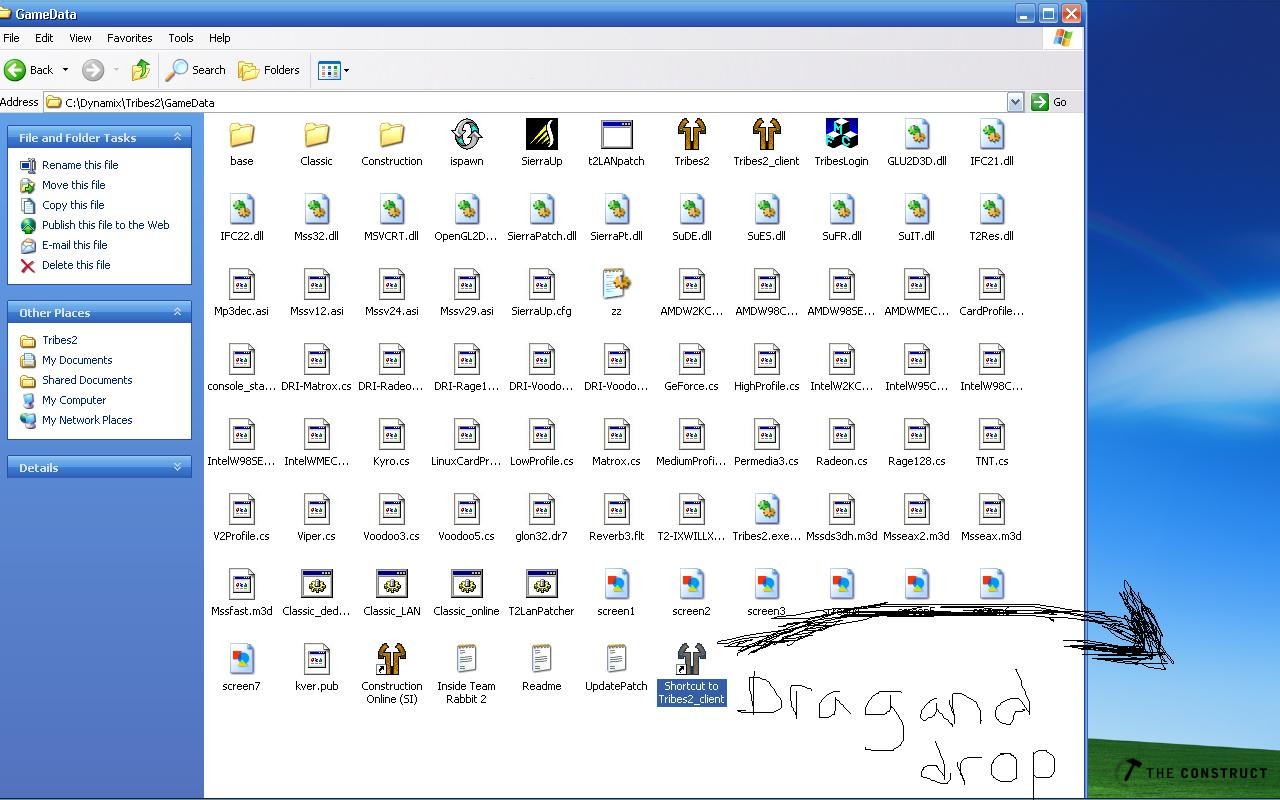Click the Go button
This screenshot has width=1280, height=800.
coord(1050,102)
